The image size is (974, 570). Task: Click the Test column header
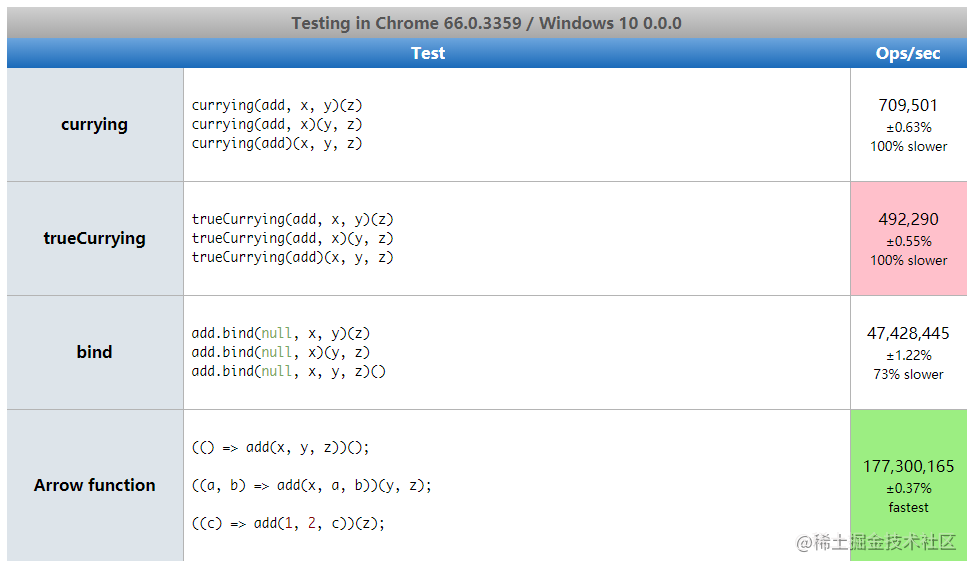[428, 53]
